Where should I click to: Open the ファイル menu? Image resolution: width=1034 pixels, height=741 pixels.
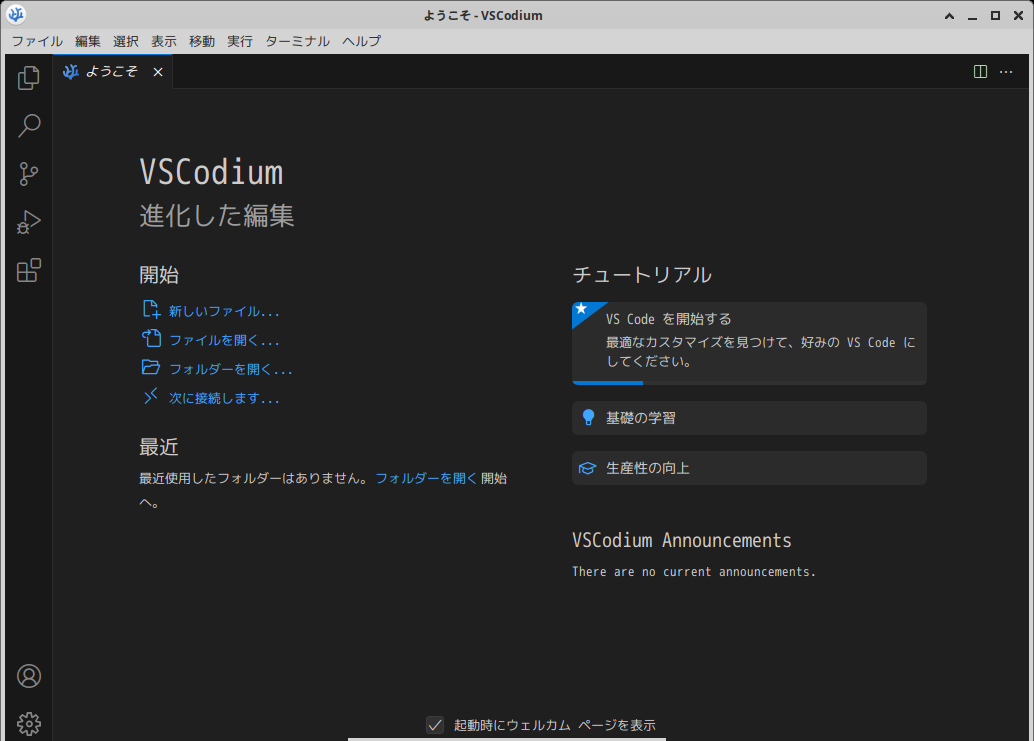coord(37,41)
